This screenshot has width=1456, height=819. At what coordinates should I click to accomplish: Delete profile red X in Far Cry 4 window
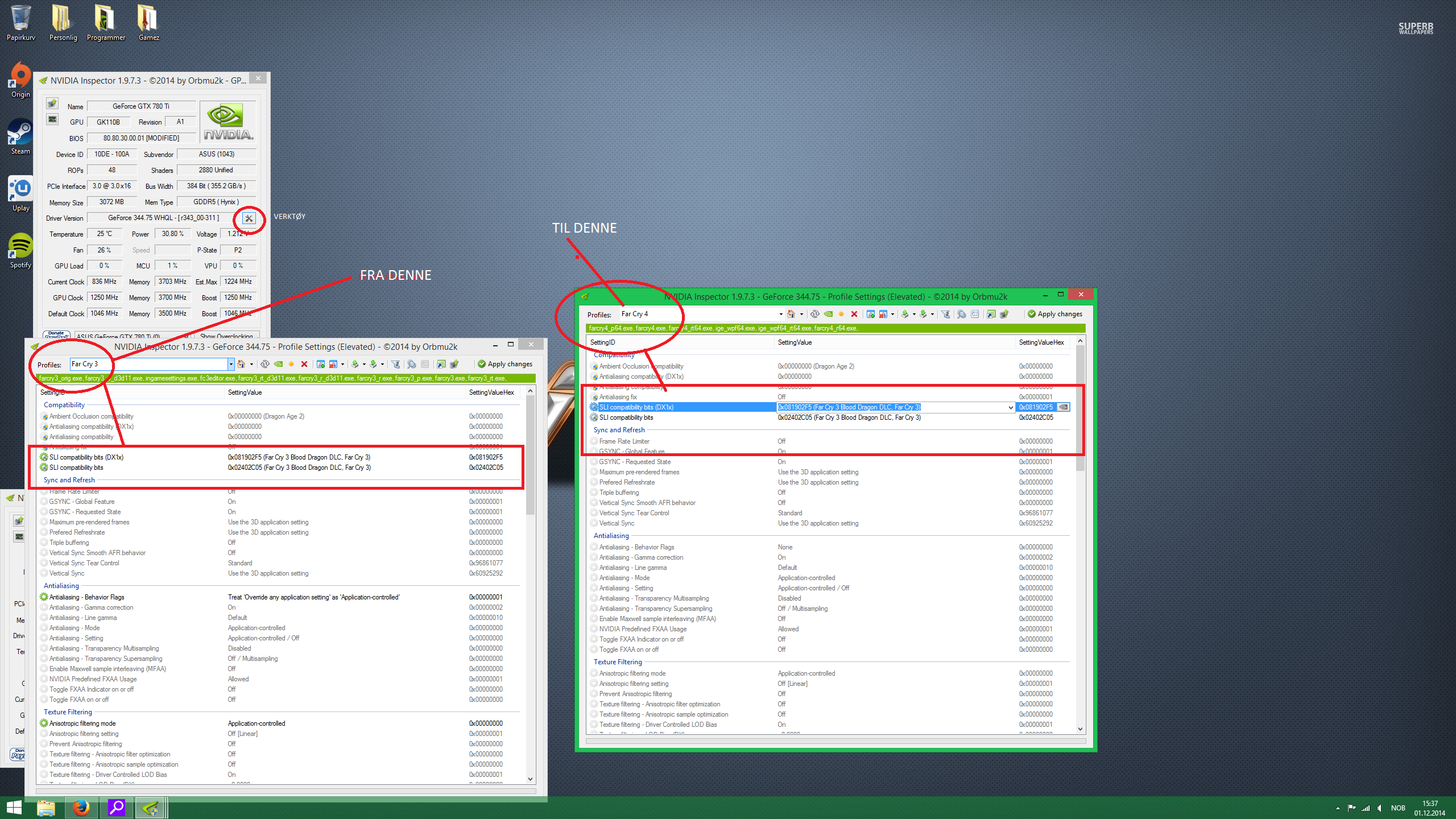(854, 314)
